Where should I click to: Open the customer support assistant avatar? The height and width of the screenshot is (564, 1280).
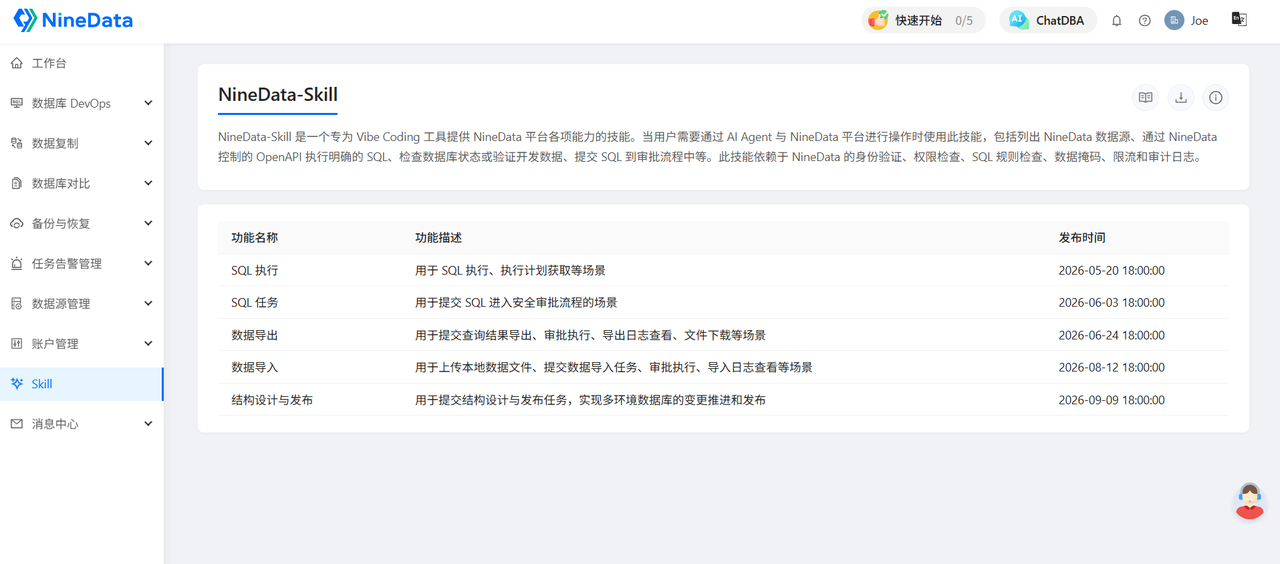[1249, 501]
